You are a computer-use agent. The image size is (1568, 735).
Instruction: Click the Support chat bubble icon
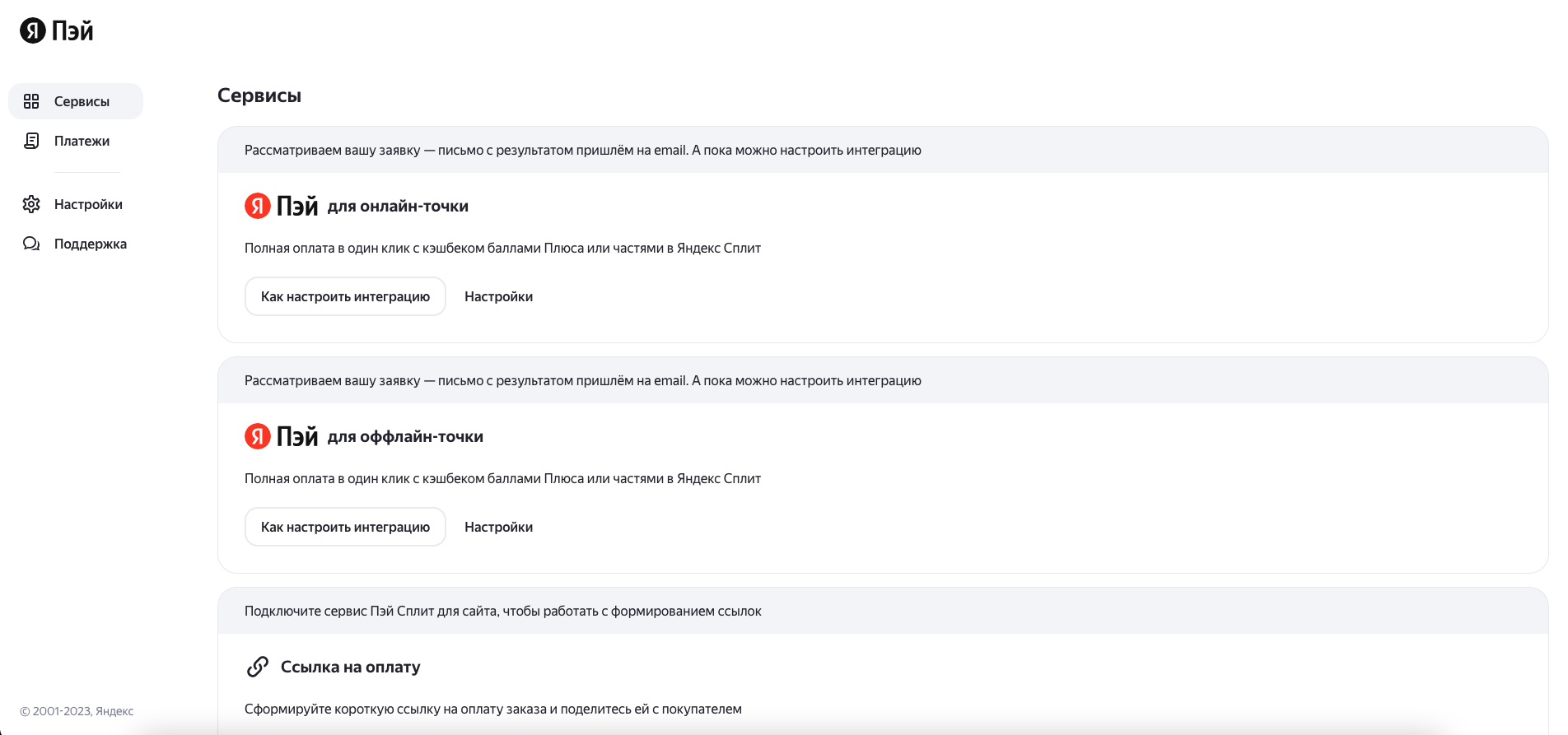click(x=31, y=244)
